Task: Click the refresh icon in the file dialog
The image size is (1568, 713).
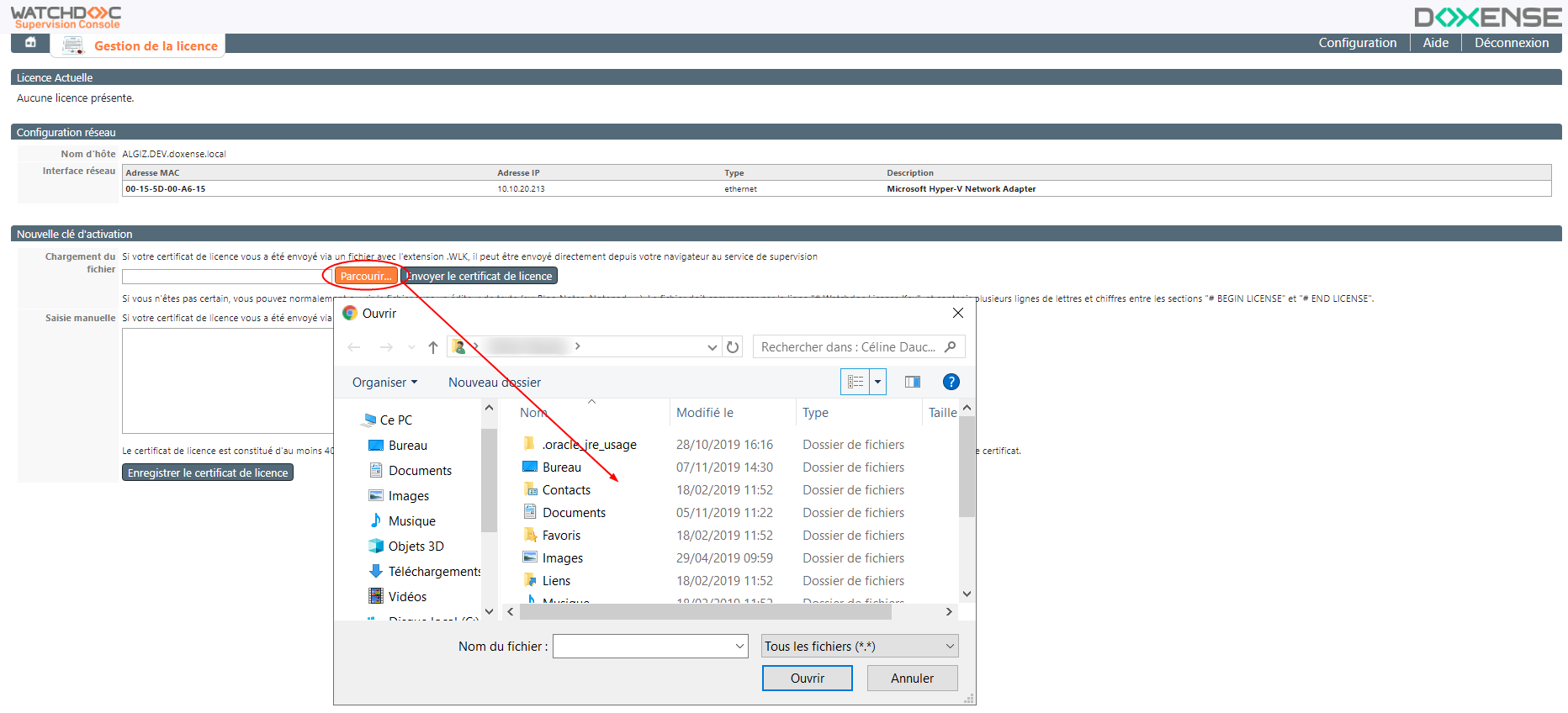Action: point(733,347)
